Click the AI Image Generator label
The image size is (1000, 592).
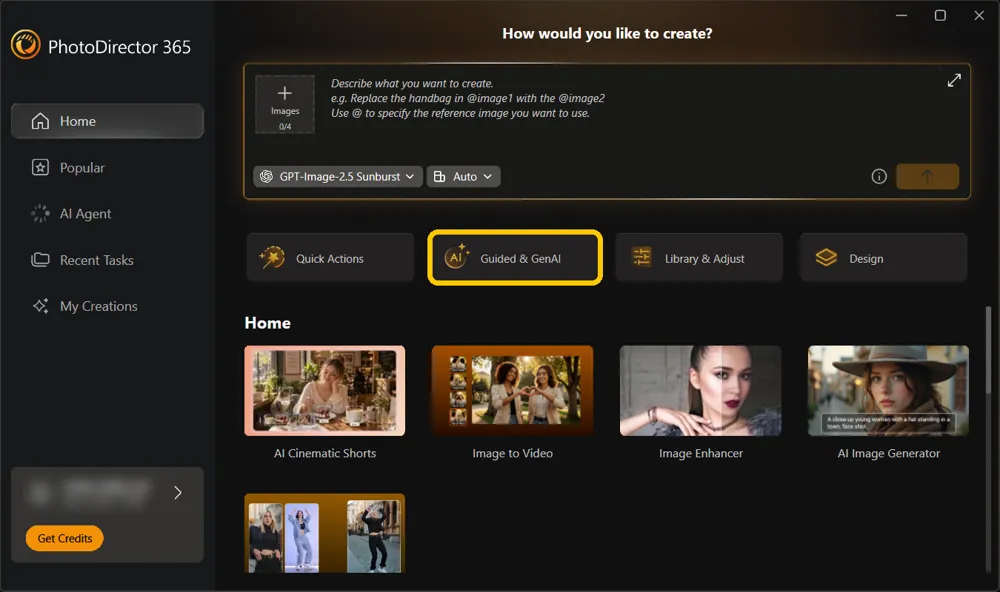[888, 454]
